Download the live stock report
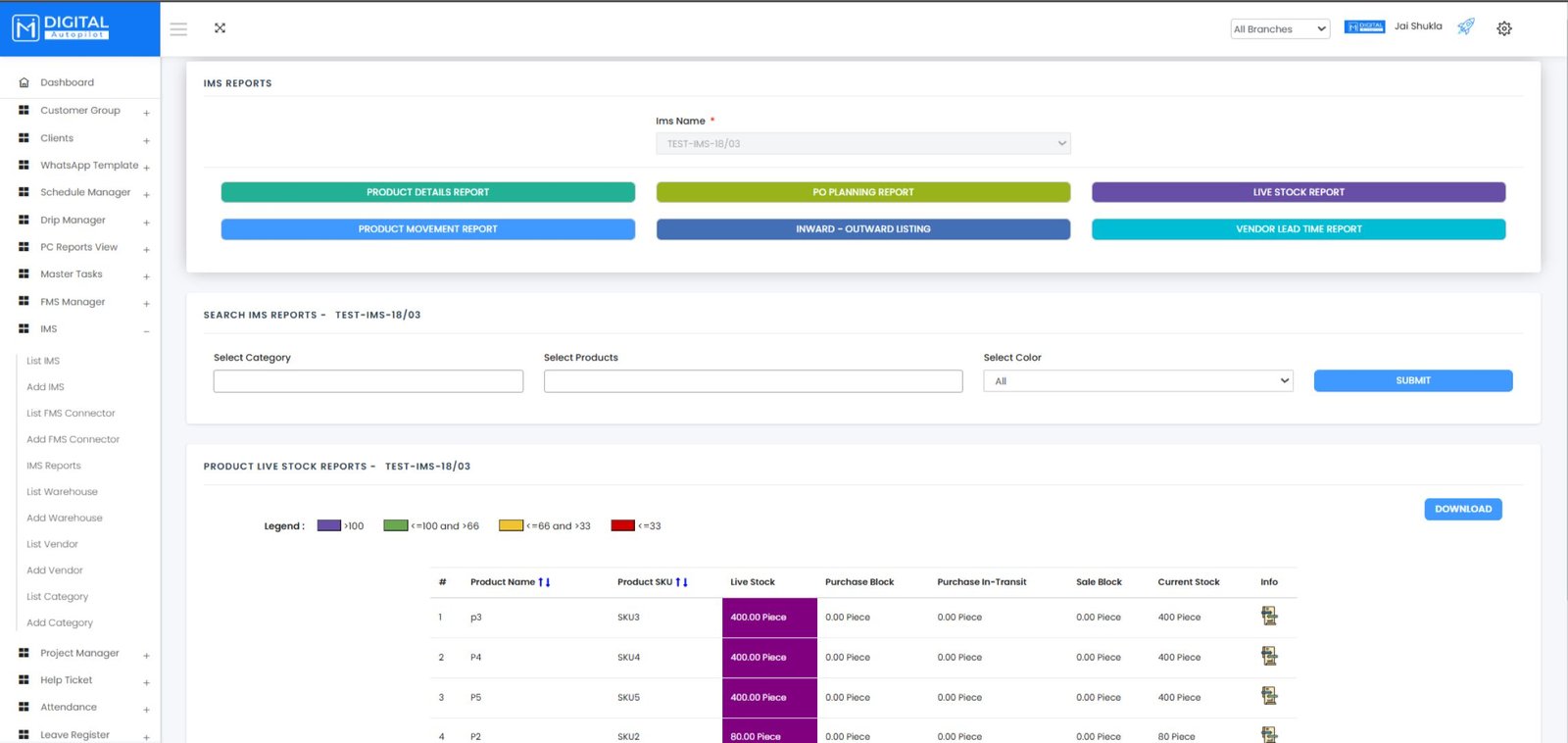The width and height of the screenshot is (1568, 743). click(1462, 510)
